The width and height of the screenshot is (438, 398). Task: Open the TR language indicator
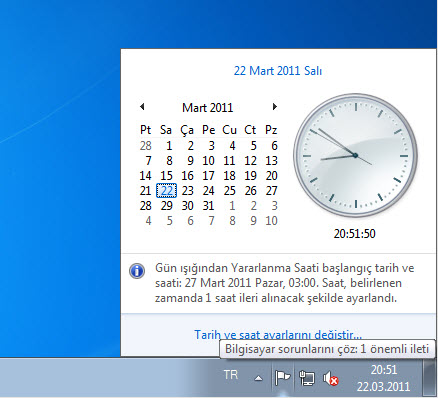pos(231,375)
